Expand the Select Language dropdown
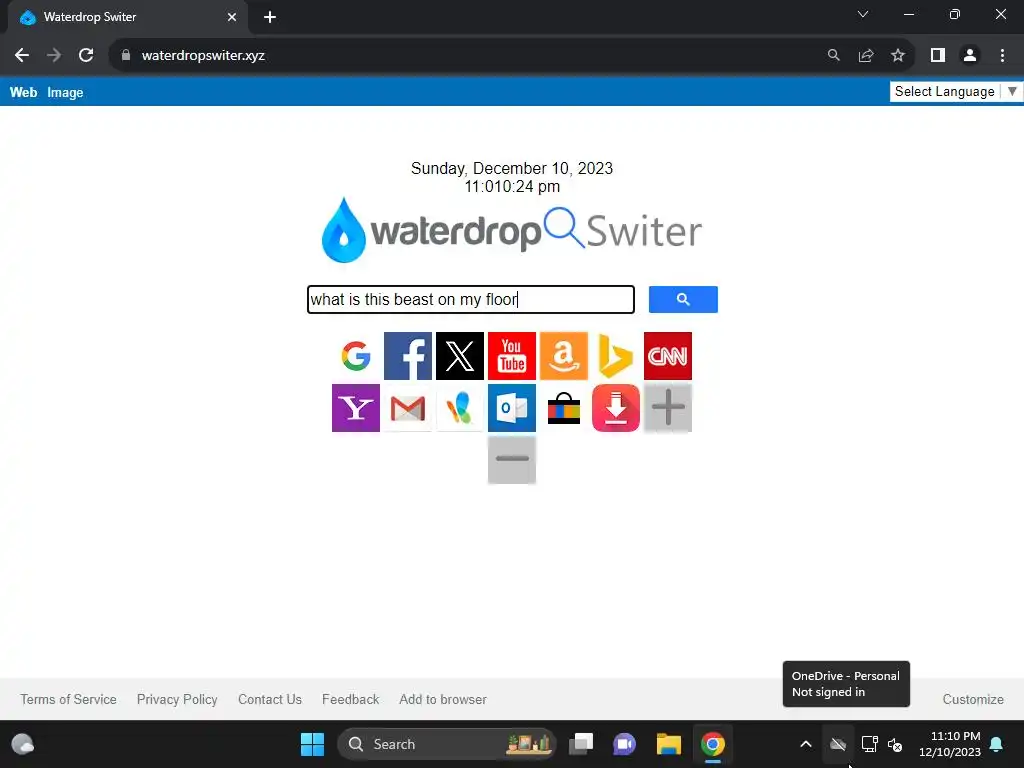1024x768 pixels. click(x=955, y=91)
